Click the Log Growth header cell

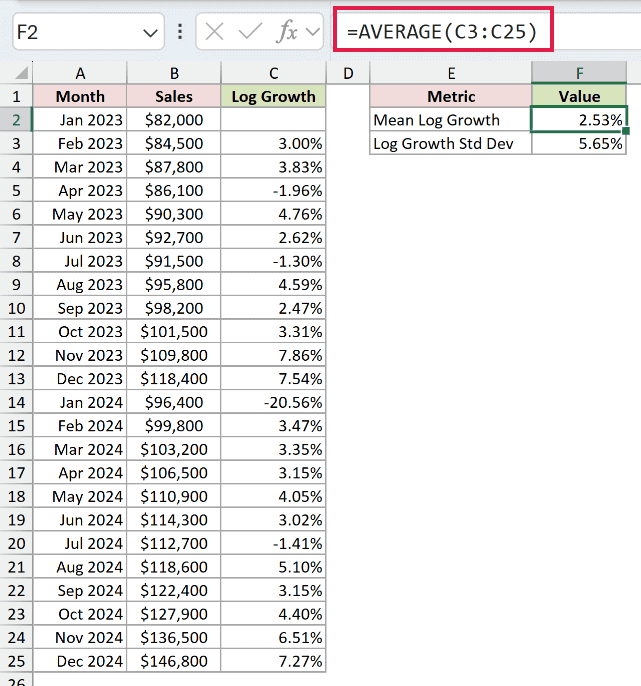click(x=273, y=96)
